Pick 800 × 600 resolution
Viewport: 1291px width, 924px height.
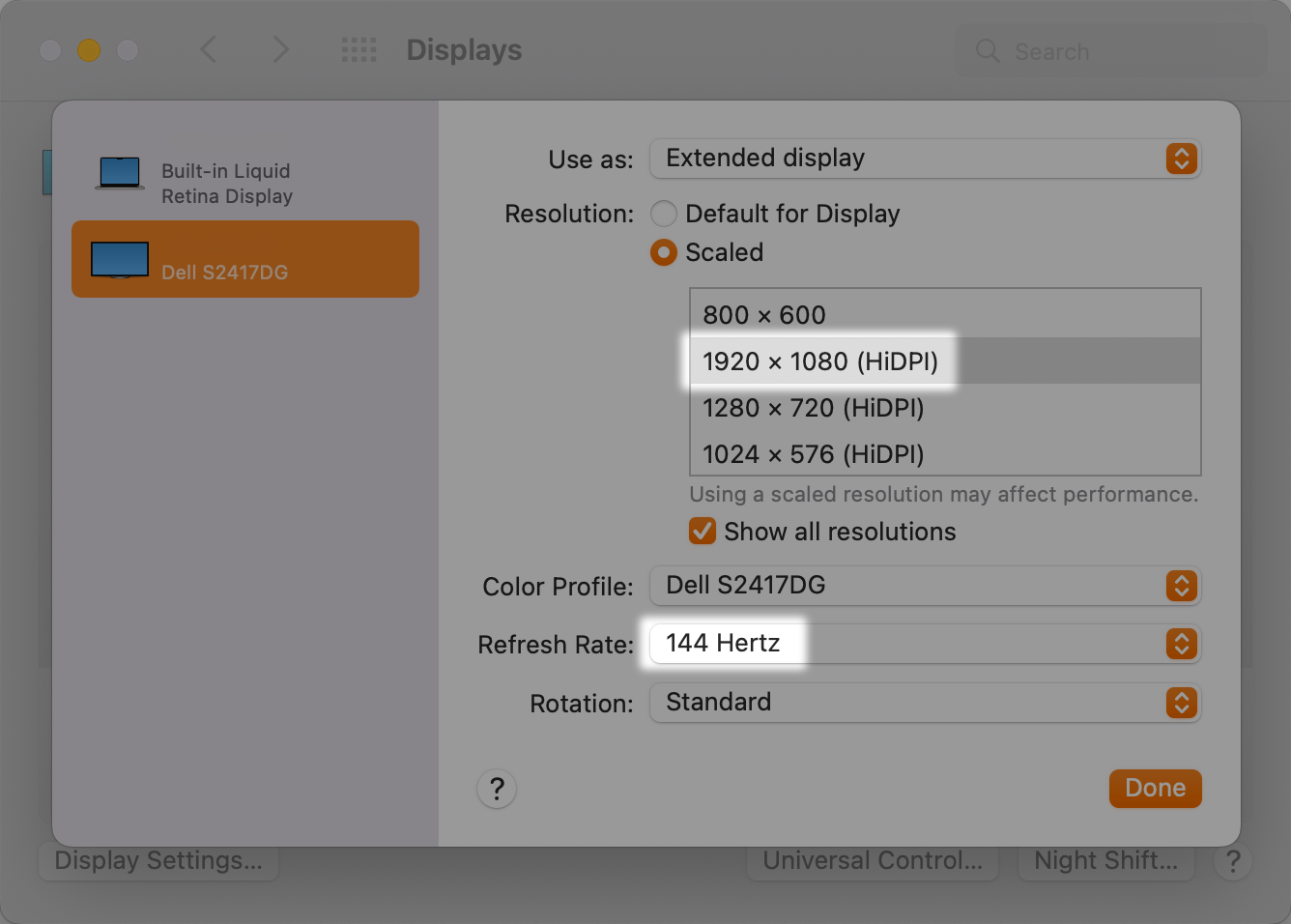coord(945,314)
